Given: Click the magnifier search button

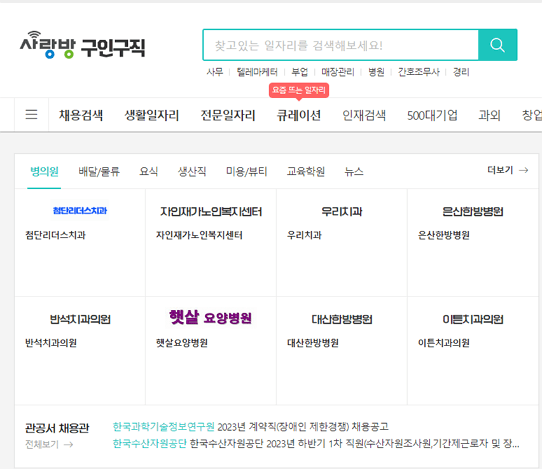Looking at the screenshot, I should pyautogui.click(x=497, y=45).
